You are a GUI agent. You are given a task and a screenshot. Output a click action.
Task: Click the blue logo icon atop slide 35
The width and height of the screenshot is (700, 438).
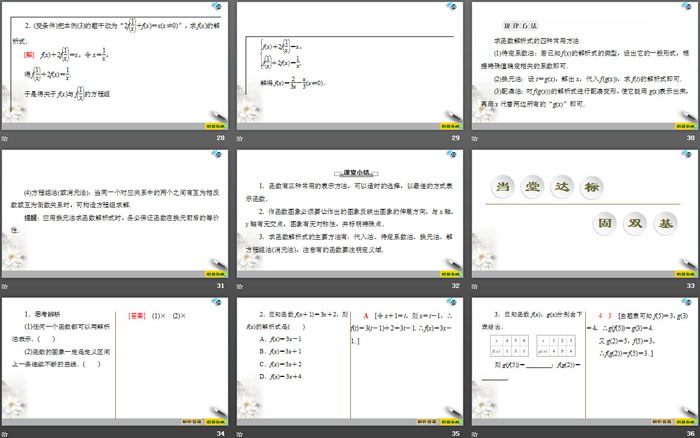point(451,302)
